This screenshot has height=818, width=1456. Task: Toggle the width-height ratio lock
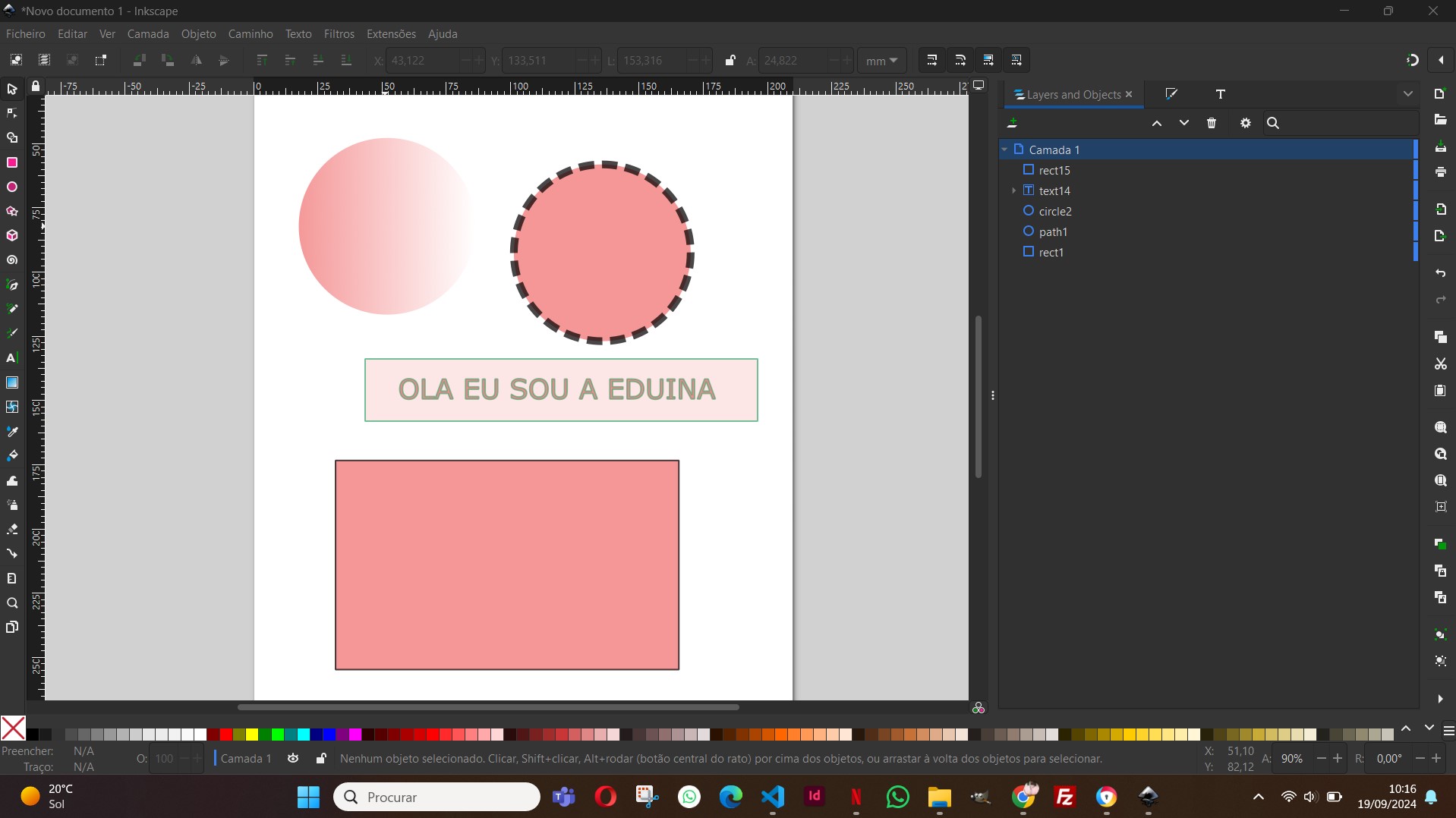pos(730,60)
